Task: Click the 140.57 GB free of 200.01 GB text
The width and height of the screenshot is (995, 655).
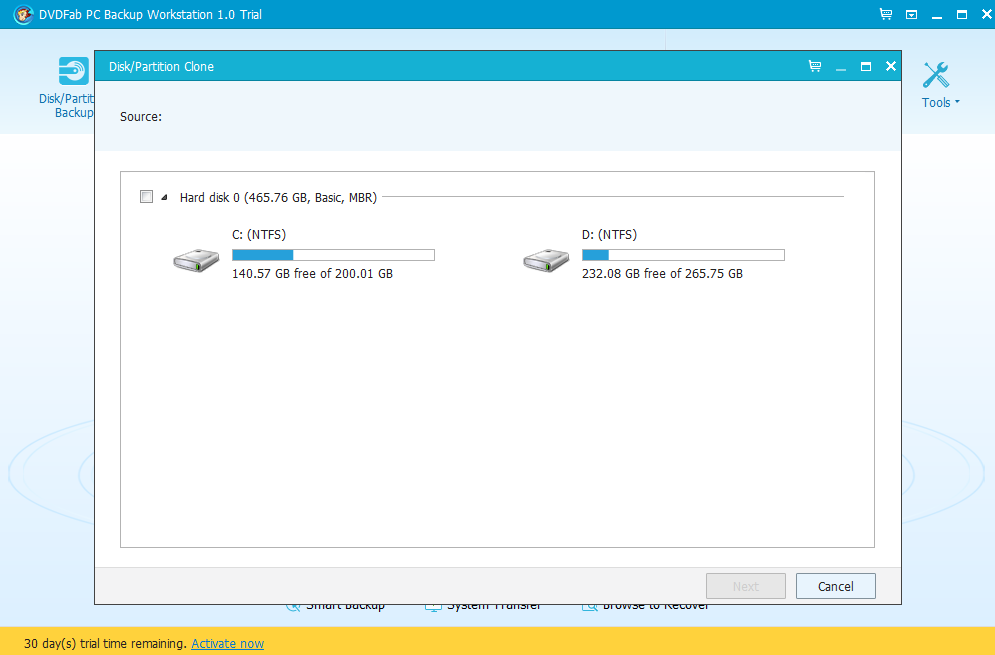Action: pyautogui.click(x=312, y=274)
